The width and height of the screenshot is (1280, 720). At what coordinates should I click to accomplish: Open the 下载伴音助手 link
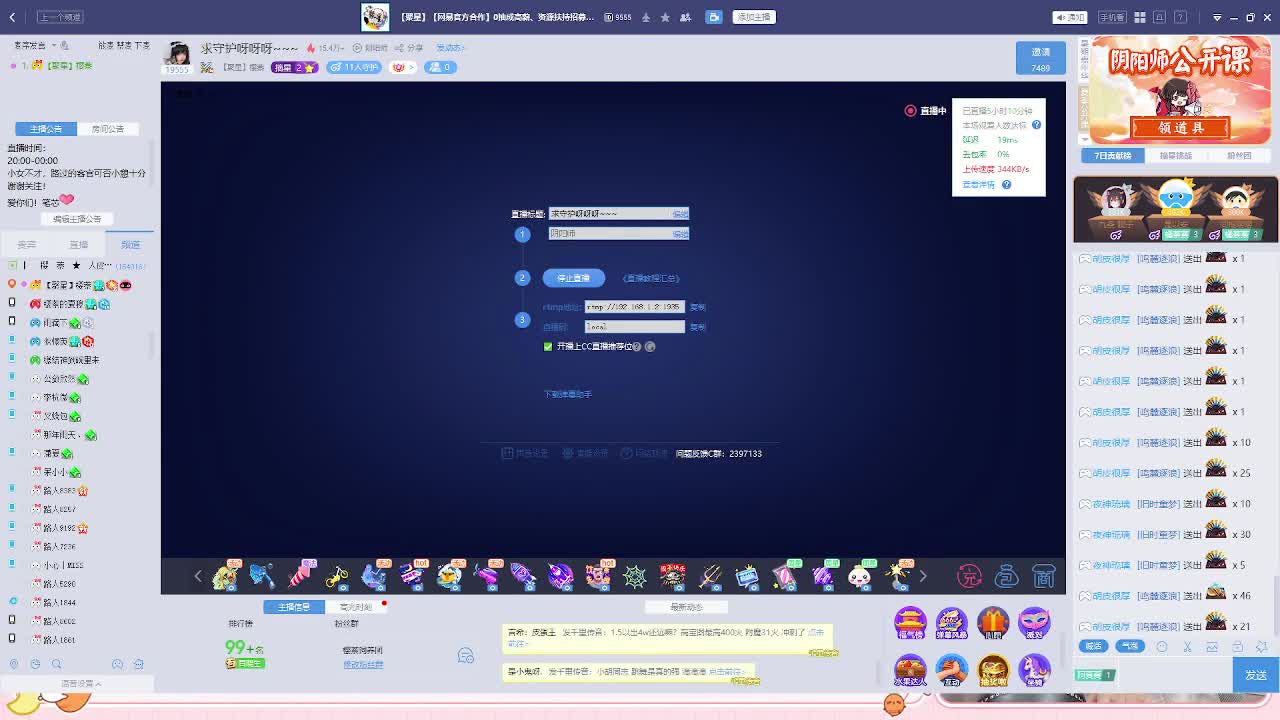point(567,394)
